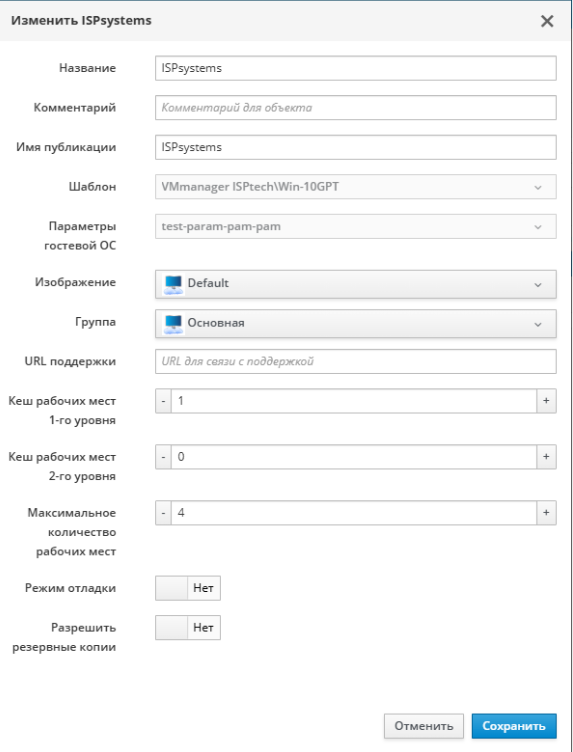Expand the Изображение Default dropdown
Viewport: 573px width, 752px height.
pos(356,284)
